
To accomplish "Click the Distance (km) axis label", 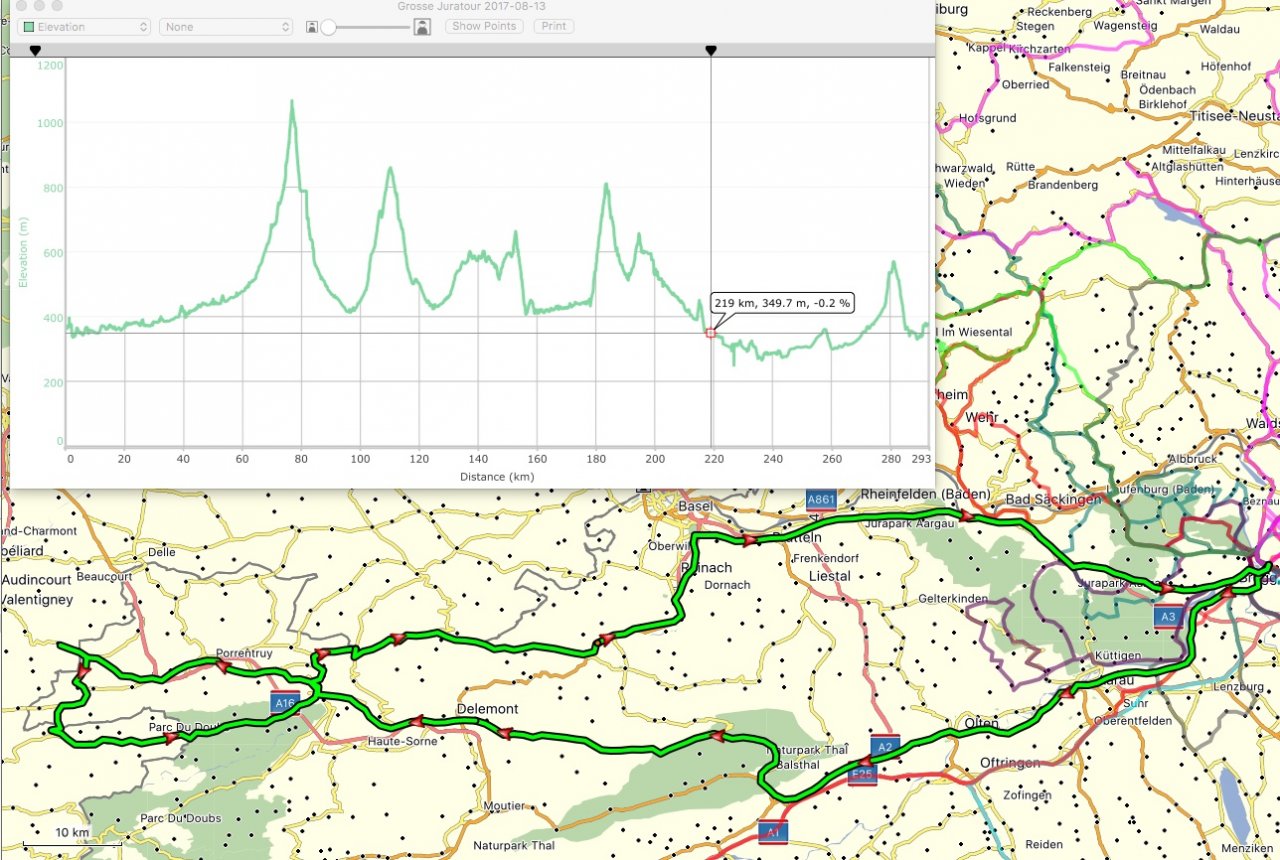I will pyautogui.click(x=497, y=477).
